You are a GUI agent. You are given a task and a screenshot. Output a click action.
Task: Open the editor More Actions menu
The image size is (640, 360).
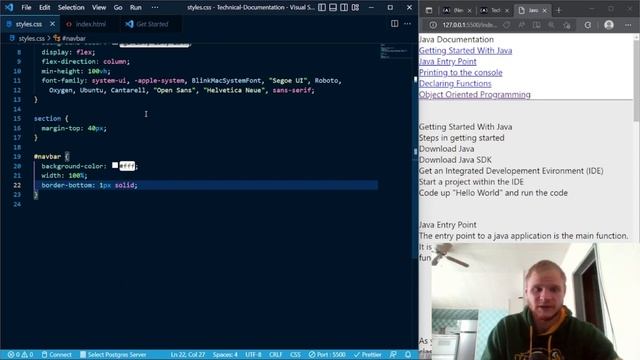[407, 24]
